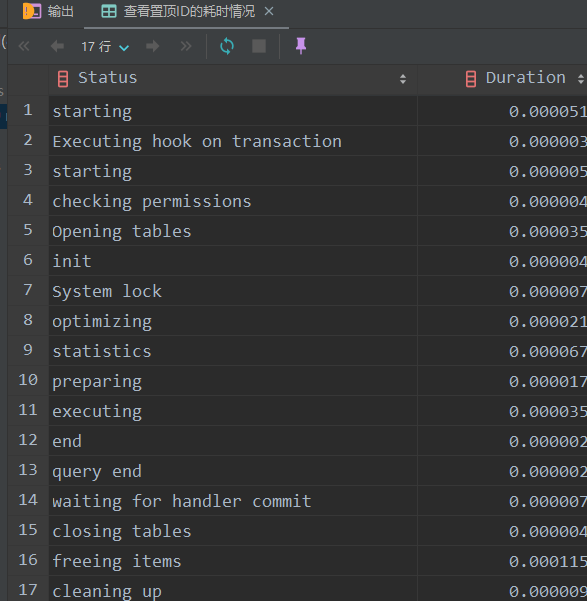The image size is (587, 601).
Task: Open the 输出 output tab
Action: point(48,11)
